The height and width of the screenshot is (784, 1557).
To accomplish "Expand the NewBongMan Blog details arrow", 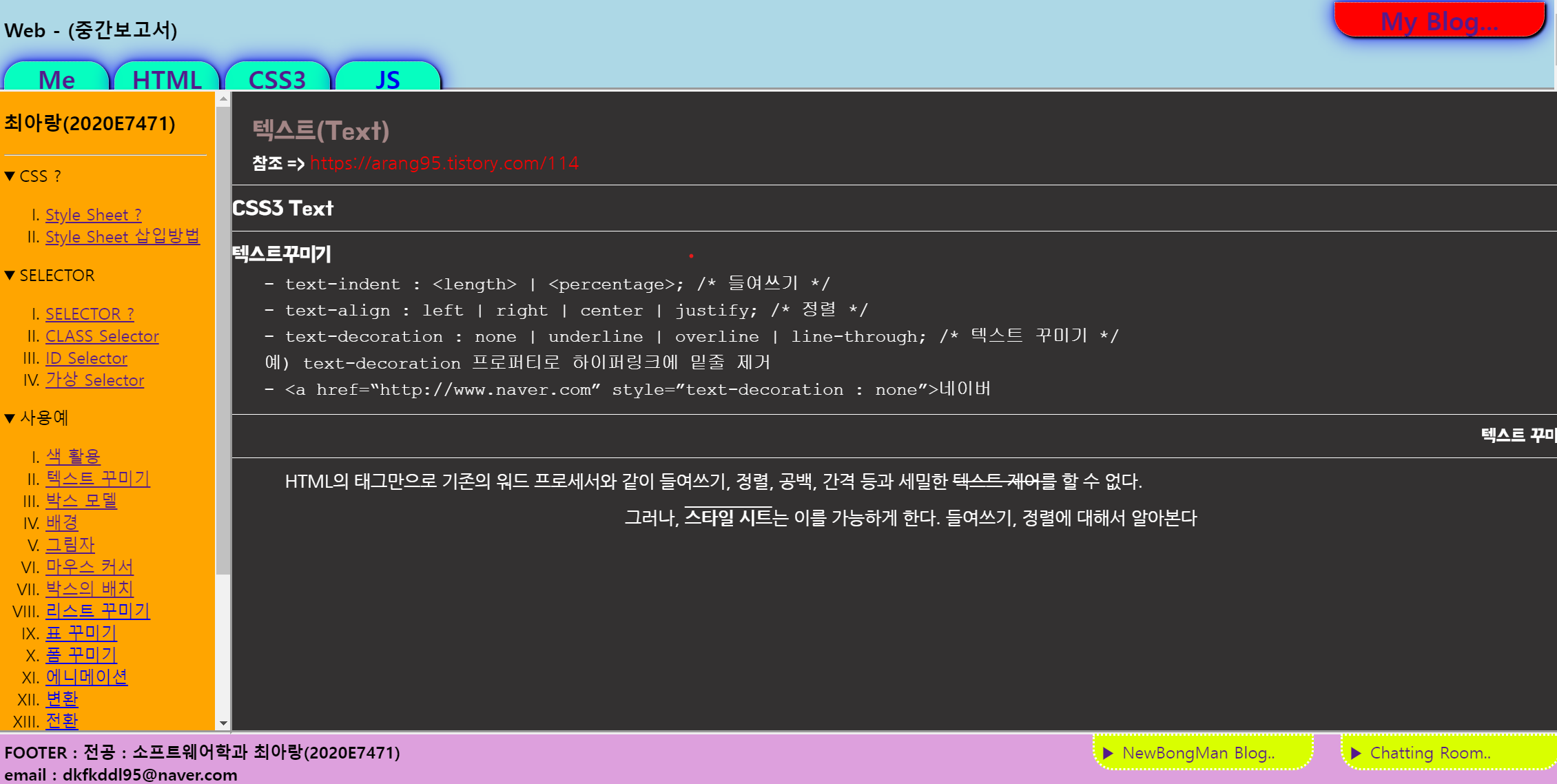I will pos(1109,753).
